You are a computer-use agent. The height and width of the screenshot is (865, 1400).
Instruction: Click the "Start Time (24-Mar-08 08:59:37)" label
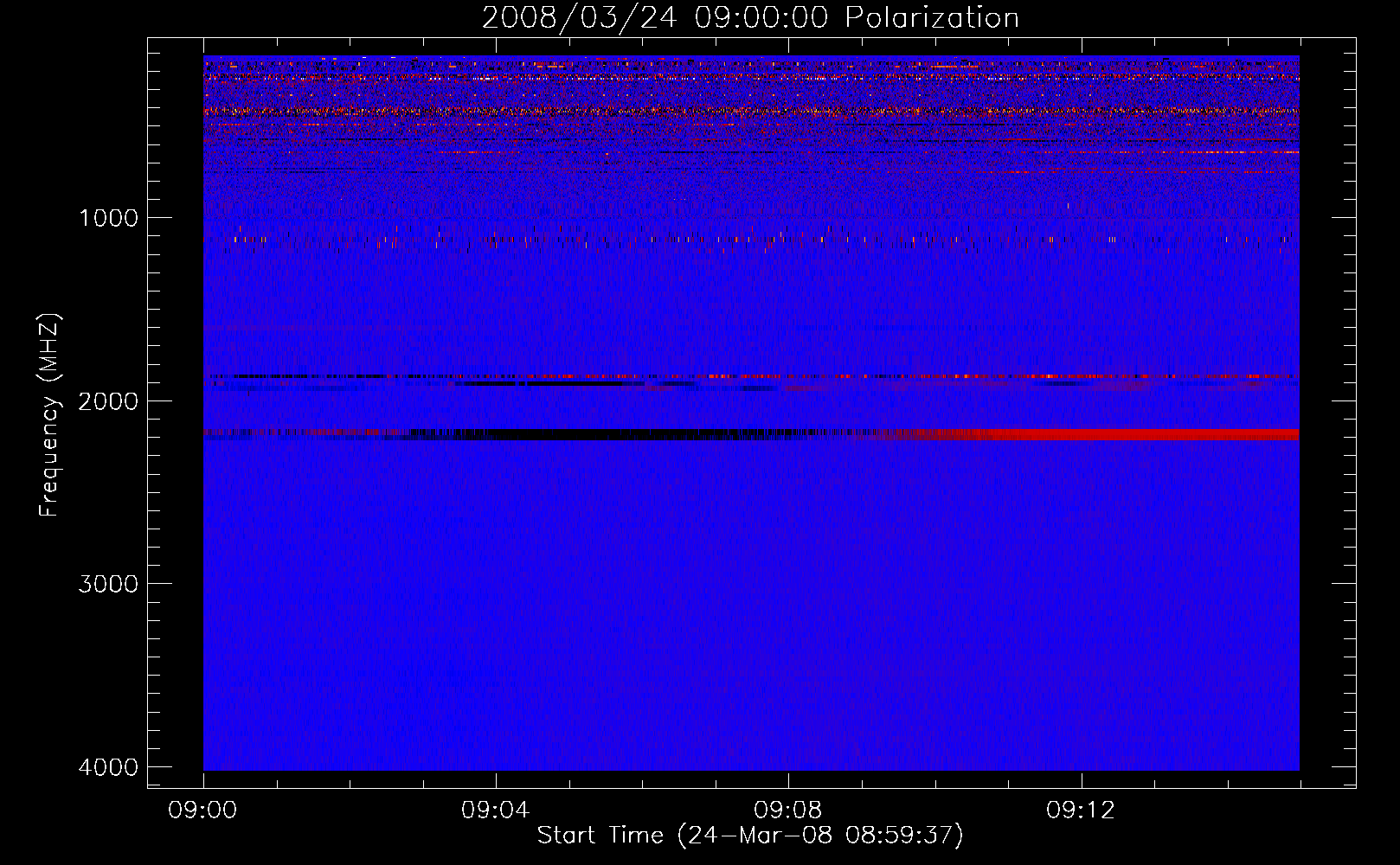pos(750,836)
